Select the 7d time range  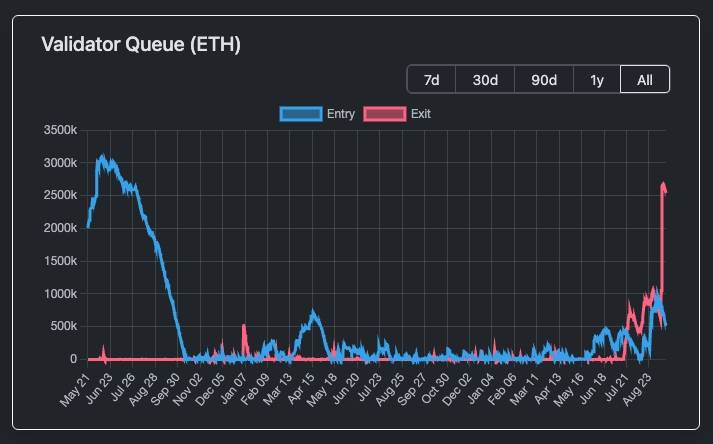coord(432,80)
